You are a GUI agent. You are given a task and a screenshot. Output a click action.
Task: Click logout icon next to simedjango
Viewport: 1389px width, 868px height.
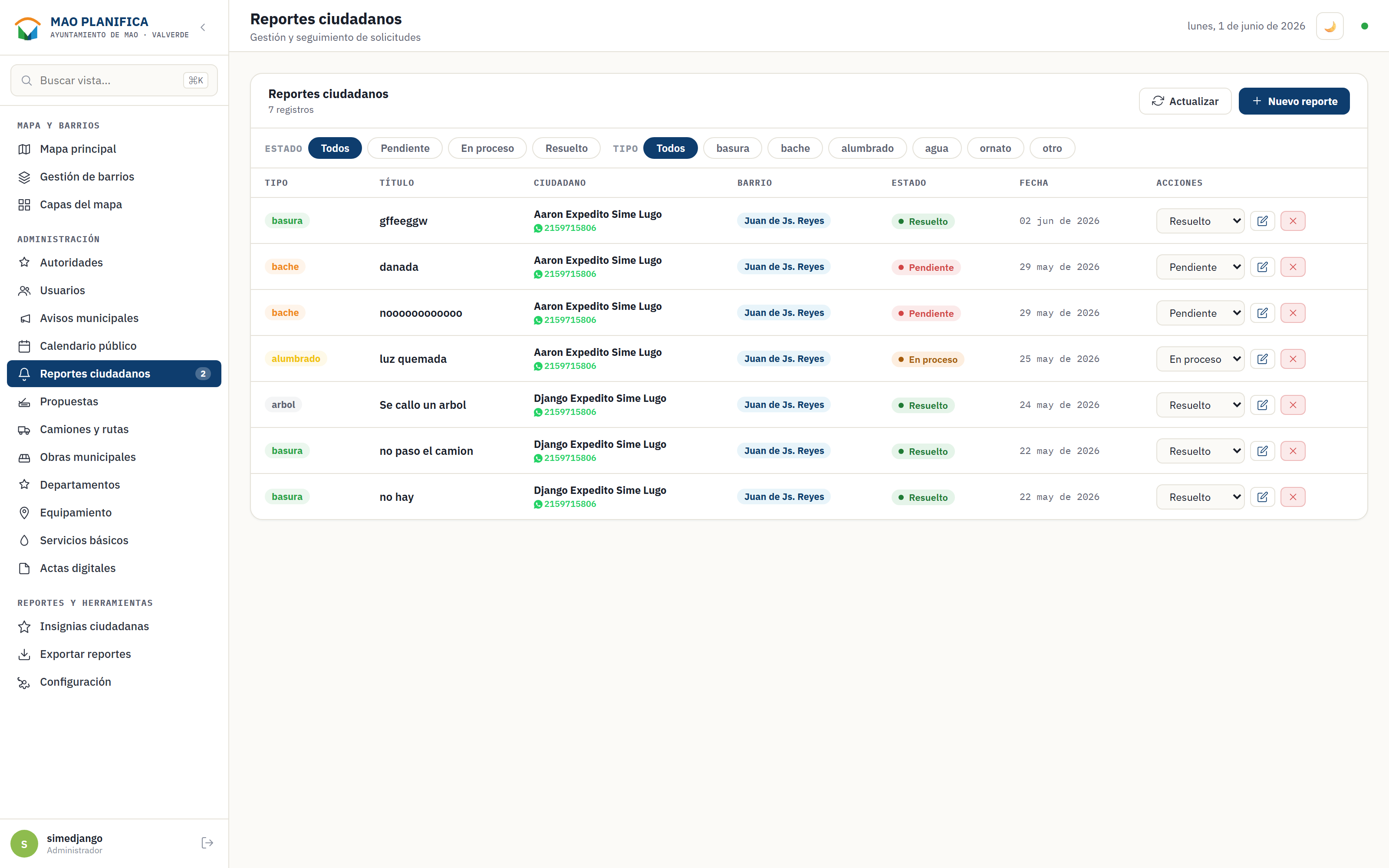(x=207, y=843)
